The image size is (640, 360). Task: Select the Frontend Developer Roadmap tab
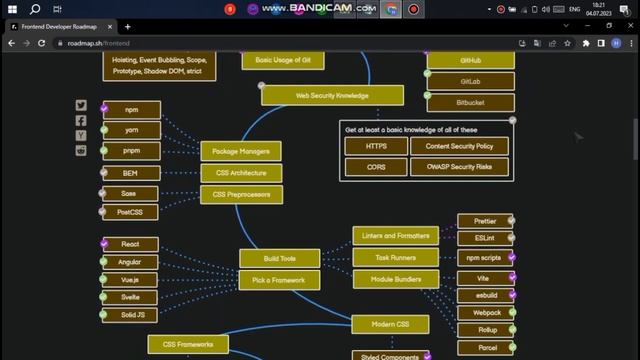pyautogui.click(x=60, y=27)
